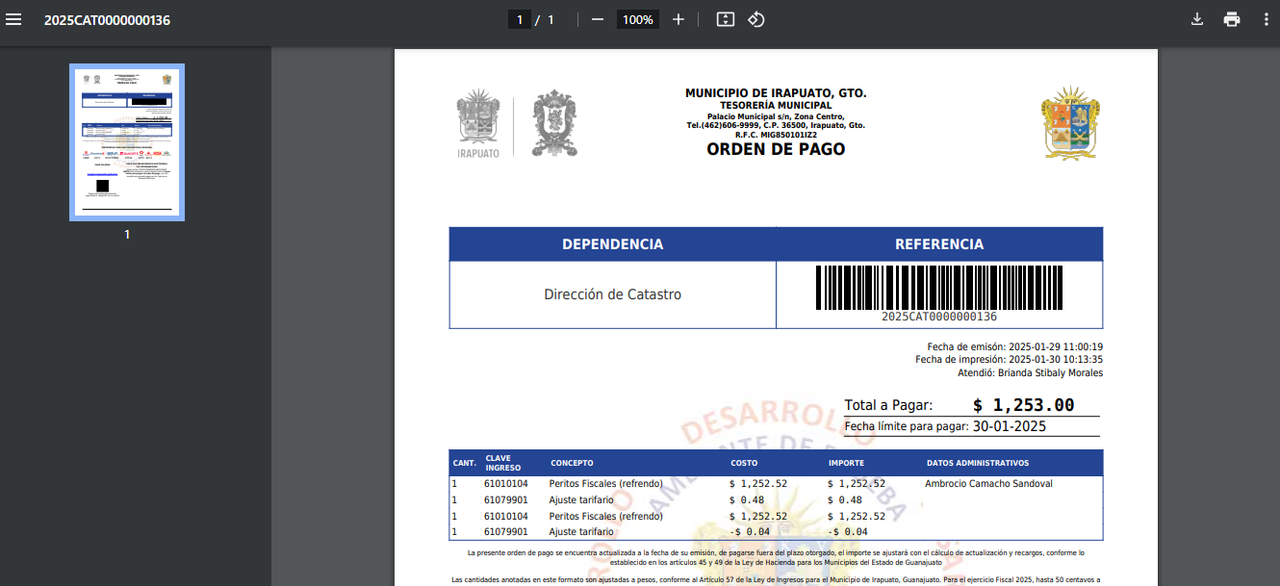Click the coat of arms on the right
The width and height of the screenshot is (1280, 586).
(1071, 122)
